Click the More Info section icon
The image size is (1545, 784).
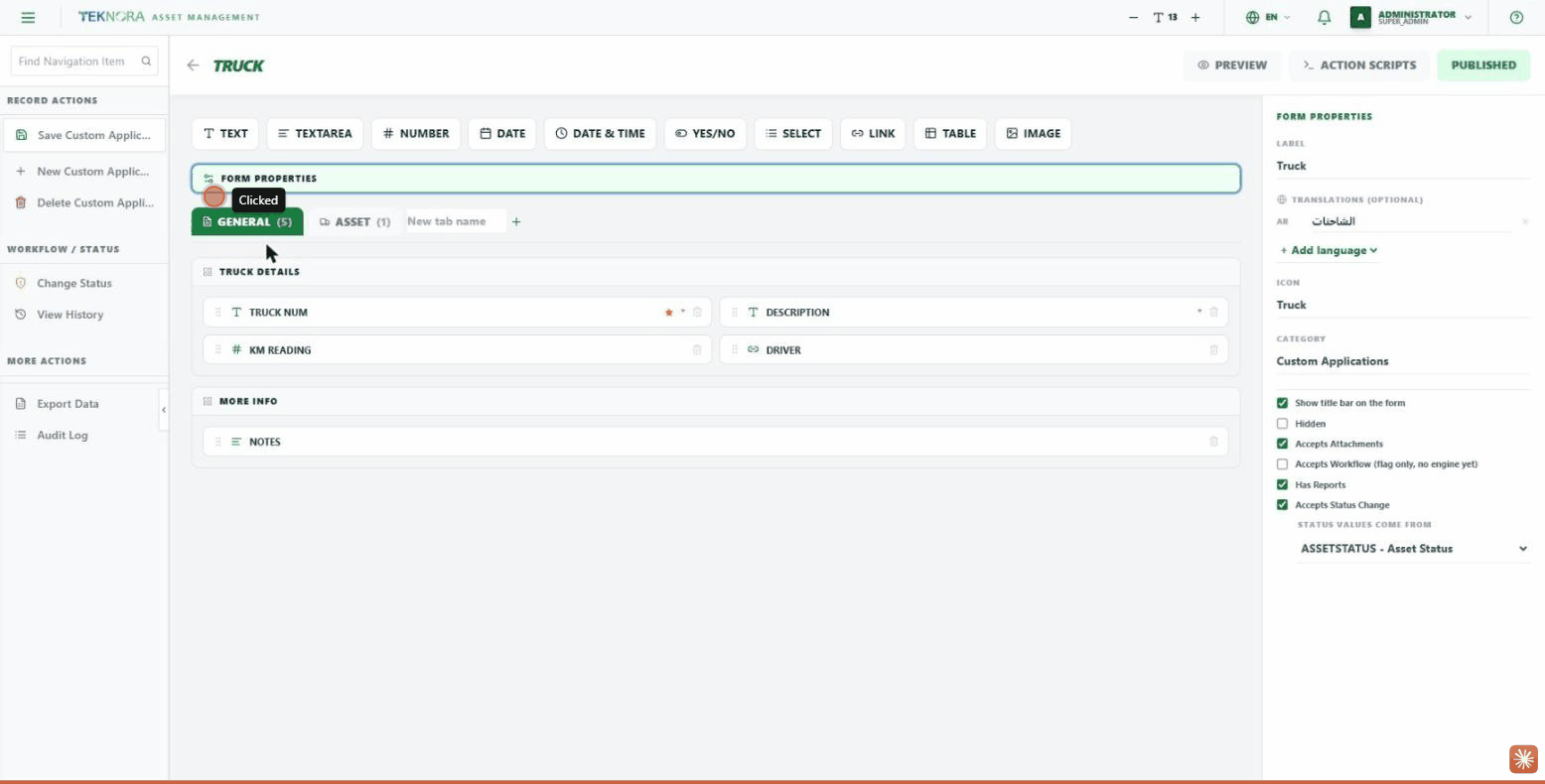pyautogui.click(x=208, y=401)
